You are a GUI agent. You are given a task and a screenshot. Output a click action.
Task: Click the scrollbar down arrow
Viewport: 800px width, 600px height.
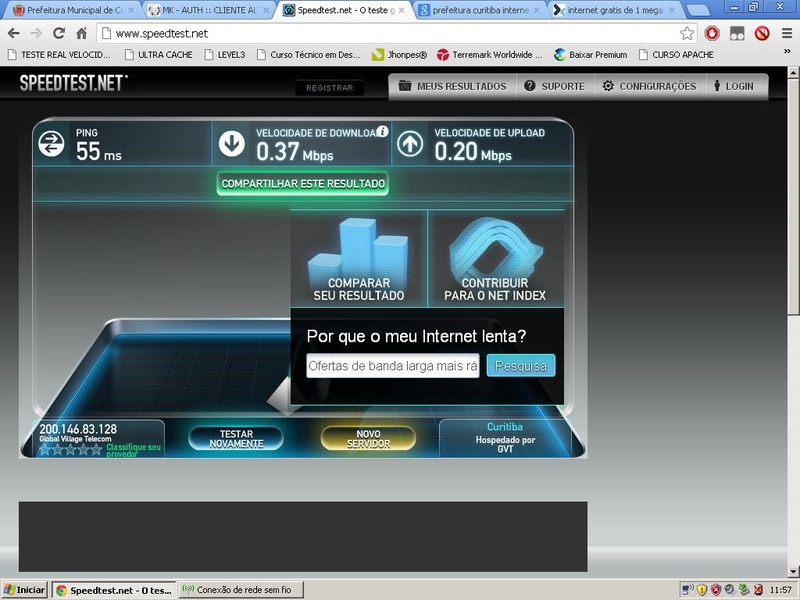pyautogui.click(x=793, y=572)
